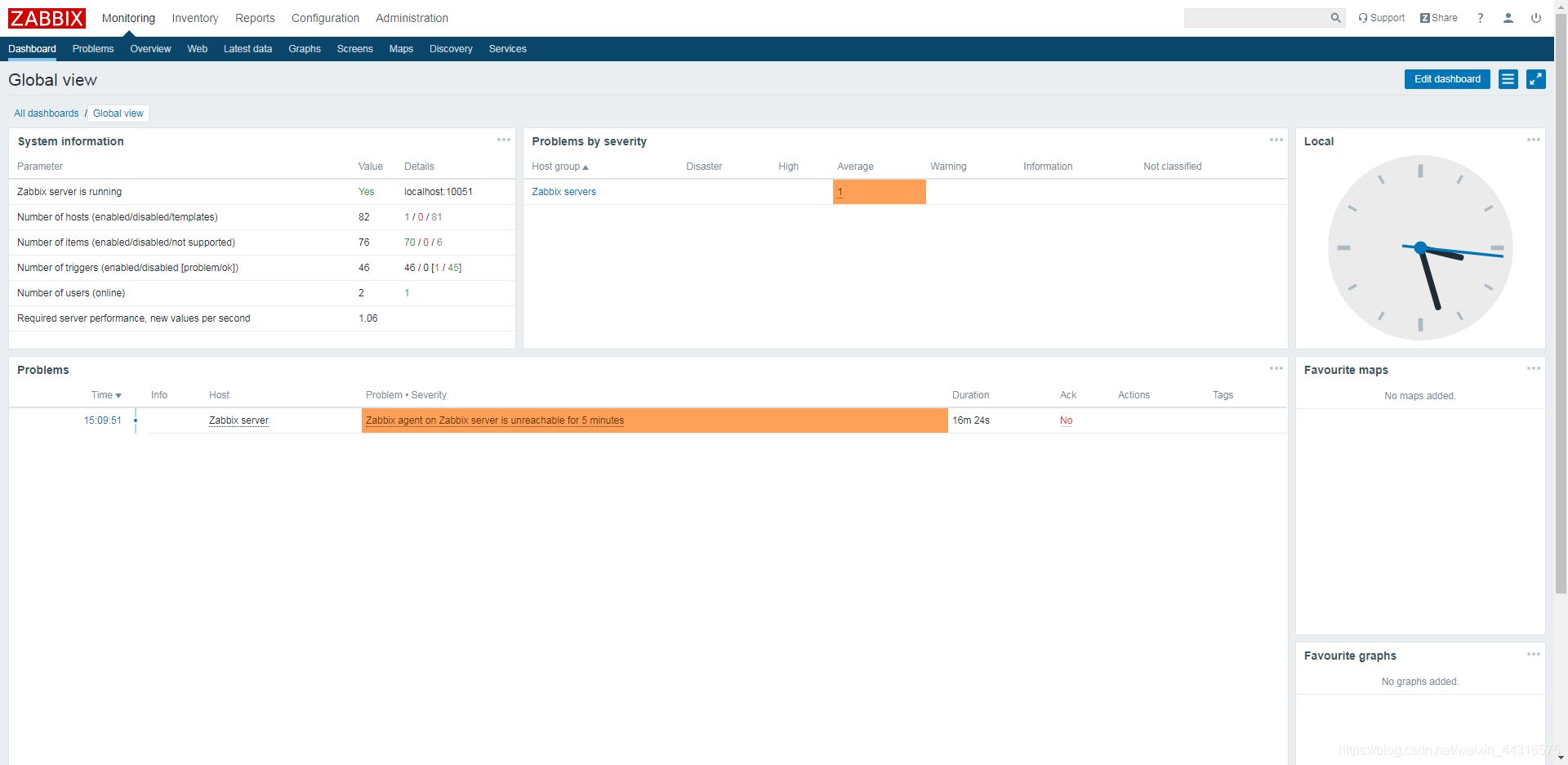Click the All dashboards breadcrumb link

click(x=47, y=113)
